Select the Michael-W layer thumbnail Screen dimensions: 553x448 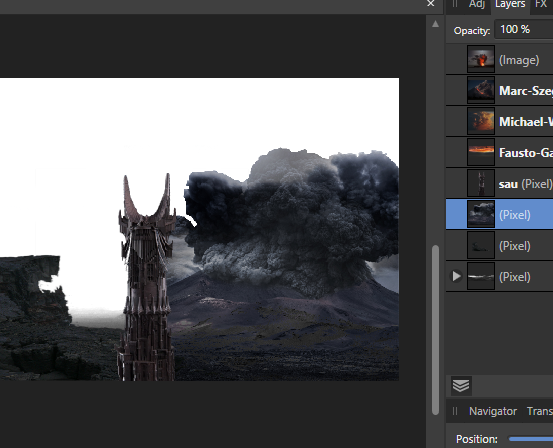tap(481, 121)
